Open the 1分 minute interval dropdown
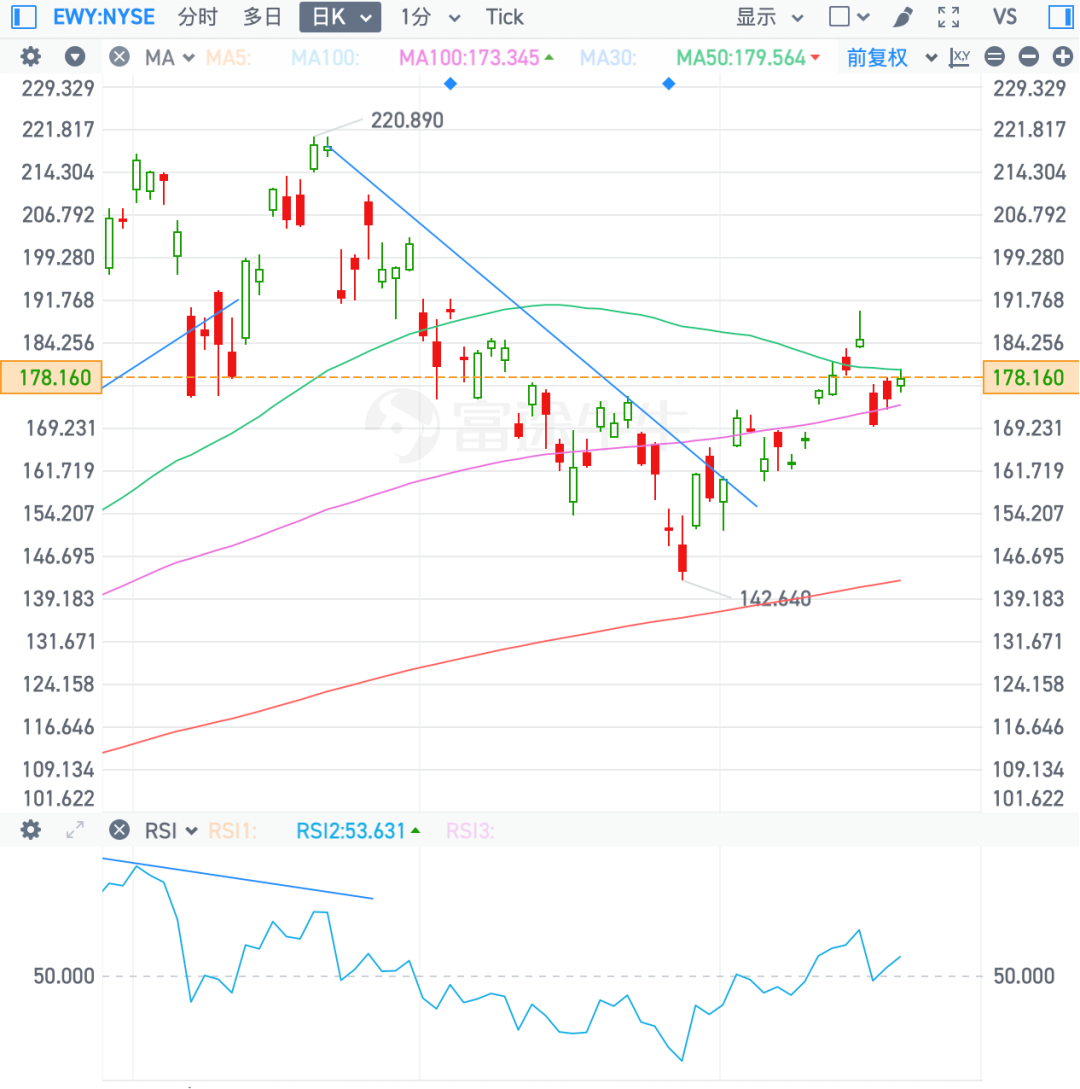 tap(430, 17)
